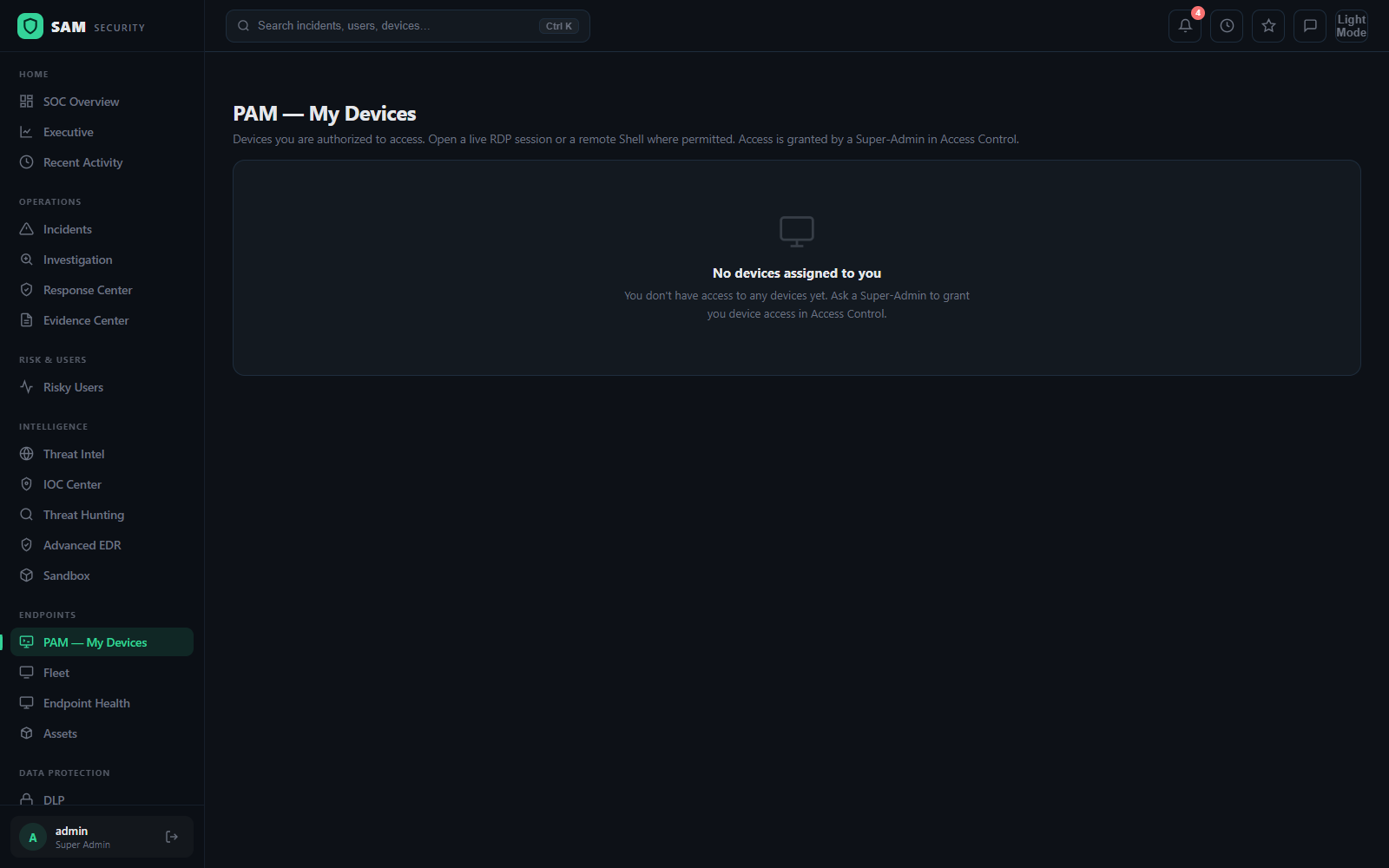Click the admin Super Admin profile name
Viewport: 1389px width, 868px height.
tap(82, 838)
